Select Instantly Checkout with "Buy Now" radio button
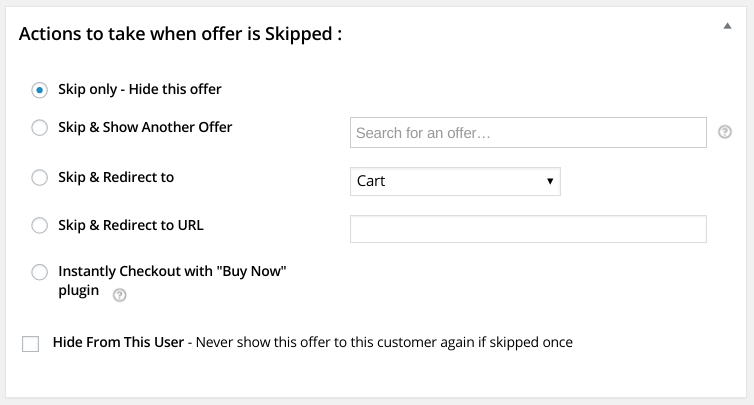The width and height of the screenshot is (754, 405). (x=39, y=272)
